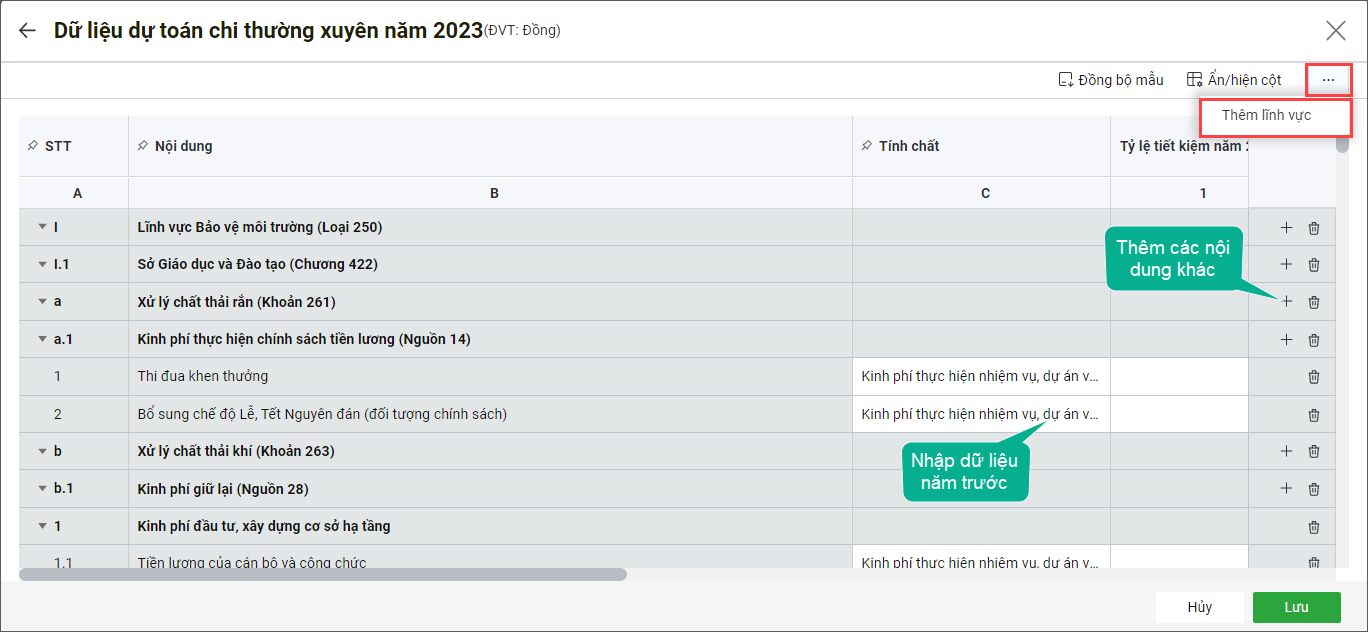Add a row under Xử lý chất thải khí
This screenshot has width=1368, height=632.
[1286, 451]
